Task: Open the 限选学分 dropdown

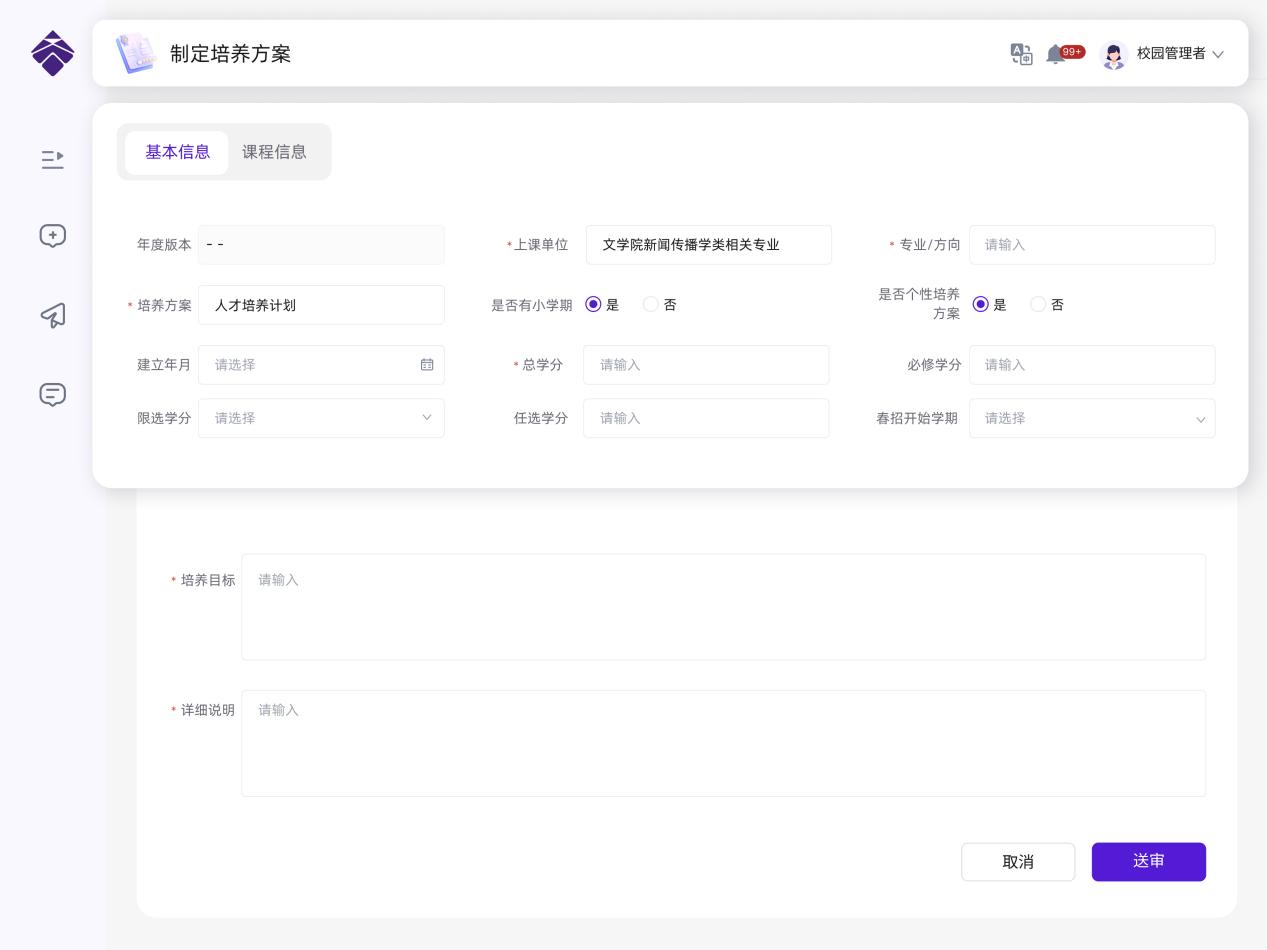Action: click(x=321, y=418)
